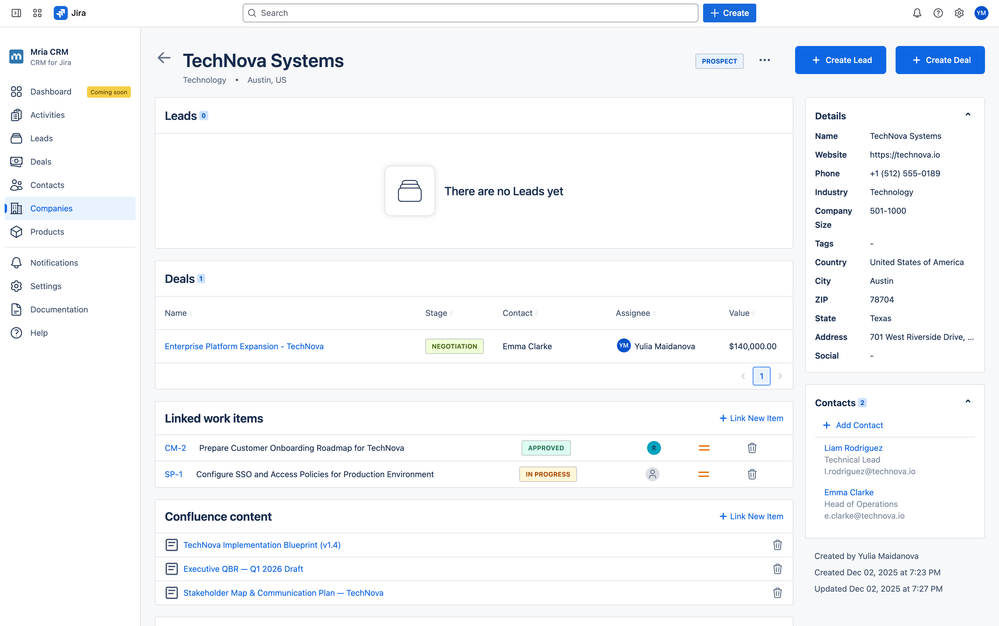Click the medium priority icon on SP-1

pyautogui.click(x=703, y=473)
